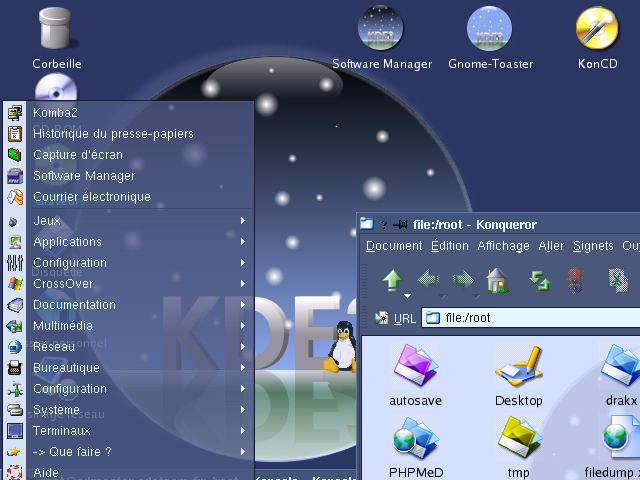This screenshot has height=480, width=640.
Task: Open the tmp folder in Konqueror
Action: coord(518,438)
